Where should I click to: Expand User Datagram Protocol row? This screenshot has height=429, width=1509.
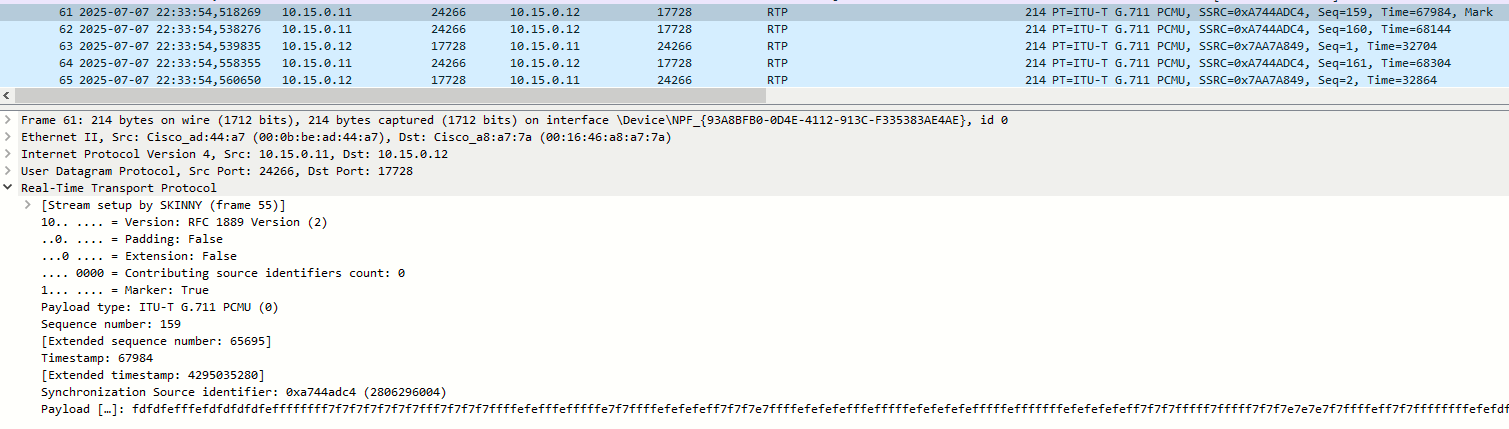(10, 171)
